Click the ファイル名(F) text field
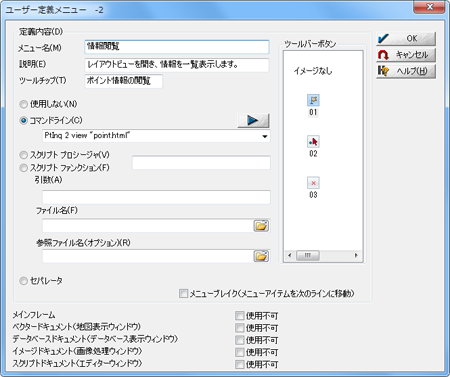The image size is (450, 377). tap(147, 226)
